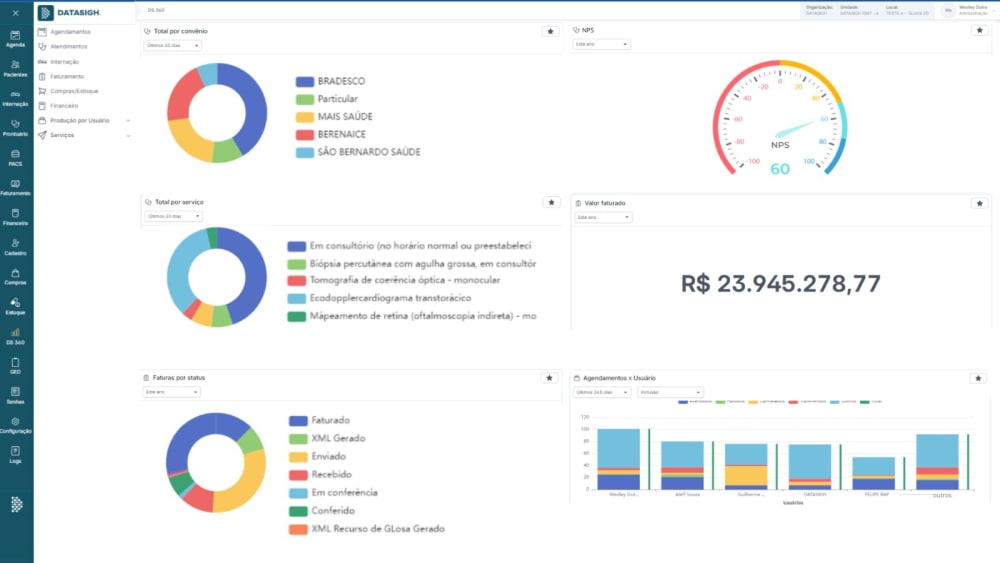The image size is (1000, 563).
Task: Open the Agenda module in the sidebar
Action: point(15,39)
